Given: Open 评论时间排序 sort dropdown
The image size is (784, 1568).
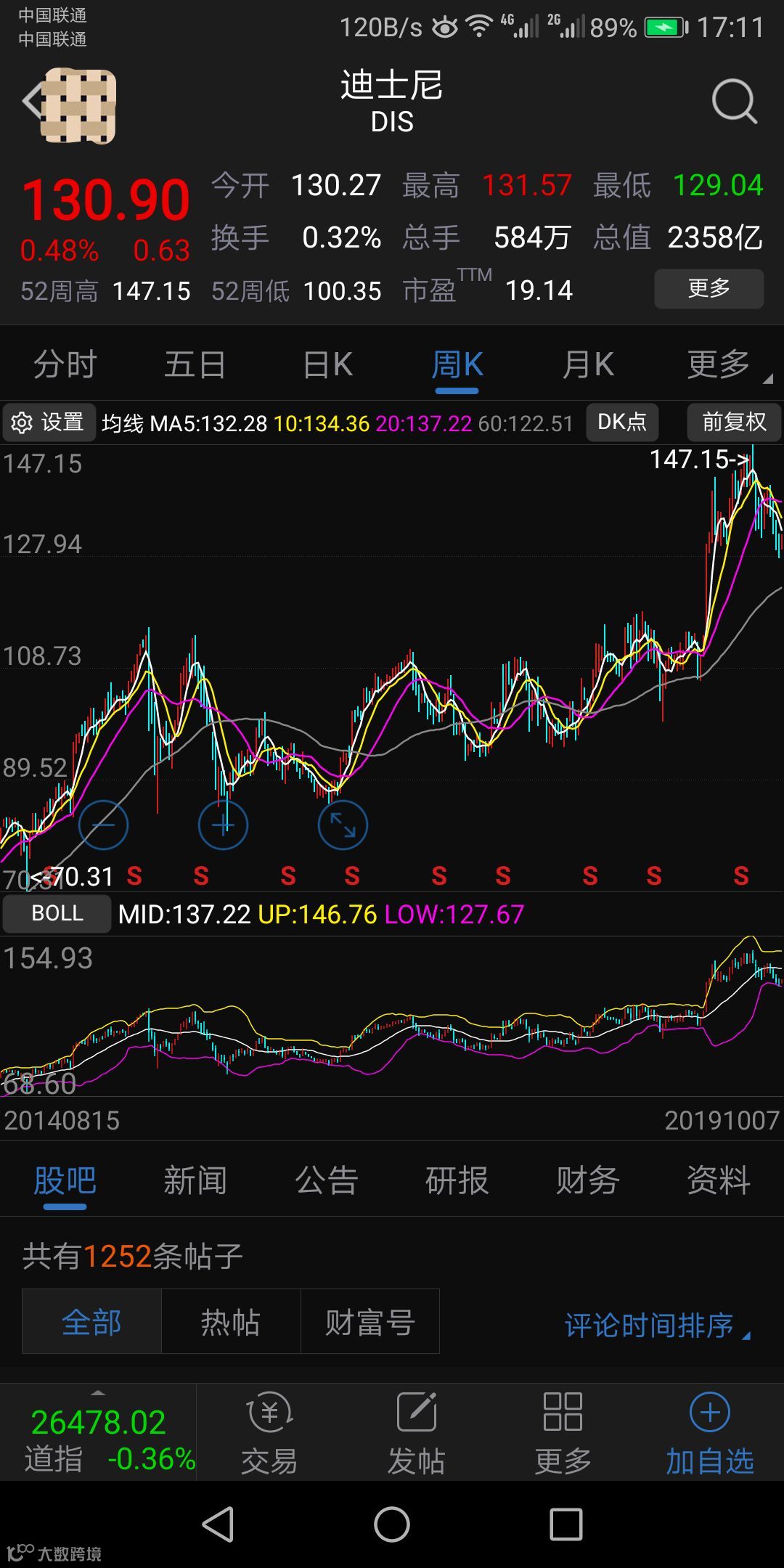Looking at the screenshot, I should click(658, 1326).
